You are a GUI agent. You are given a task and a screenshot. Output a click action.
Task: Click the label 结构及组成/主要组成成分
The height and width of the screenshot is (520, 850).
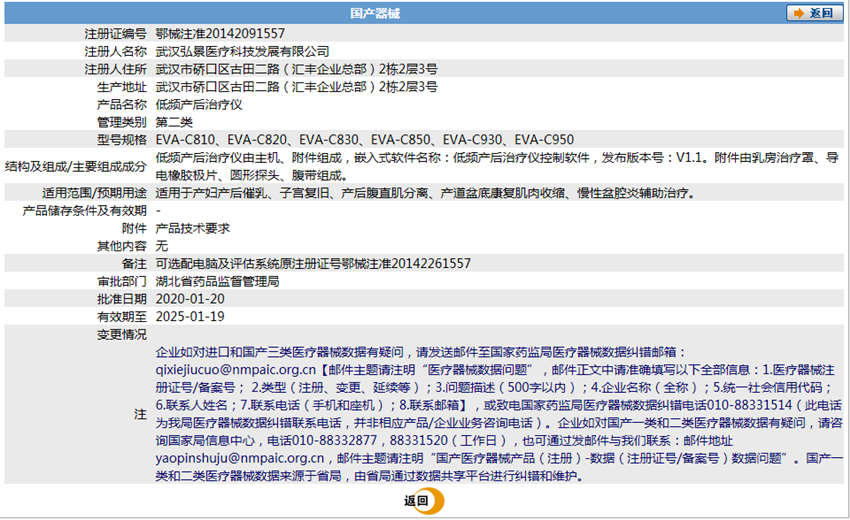click(x=76, y=166)
